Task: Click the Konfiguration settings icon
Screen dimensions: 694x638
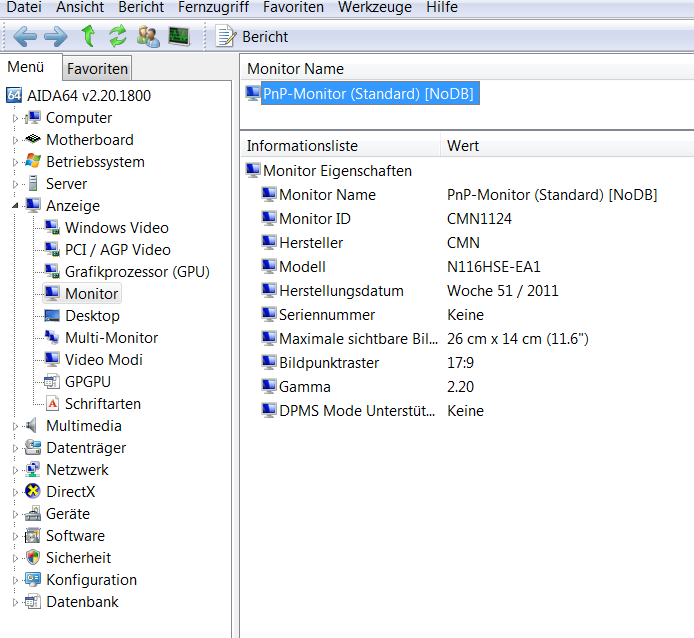Action: [x=33, y=579]
